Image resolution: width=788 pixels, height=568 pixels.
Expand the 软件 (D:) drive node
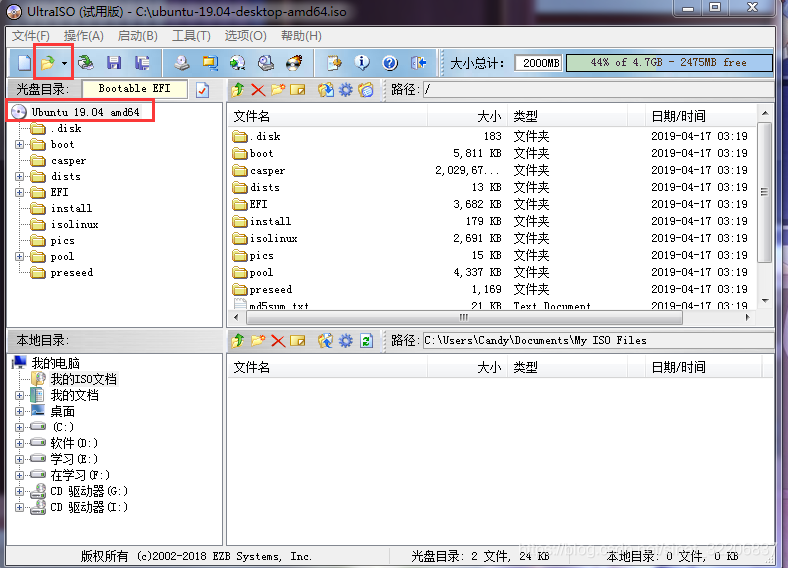coord(19,443)
